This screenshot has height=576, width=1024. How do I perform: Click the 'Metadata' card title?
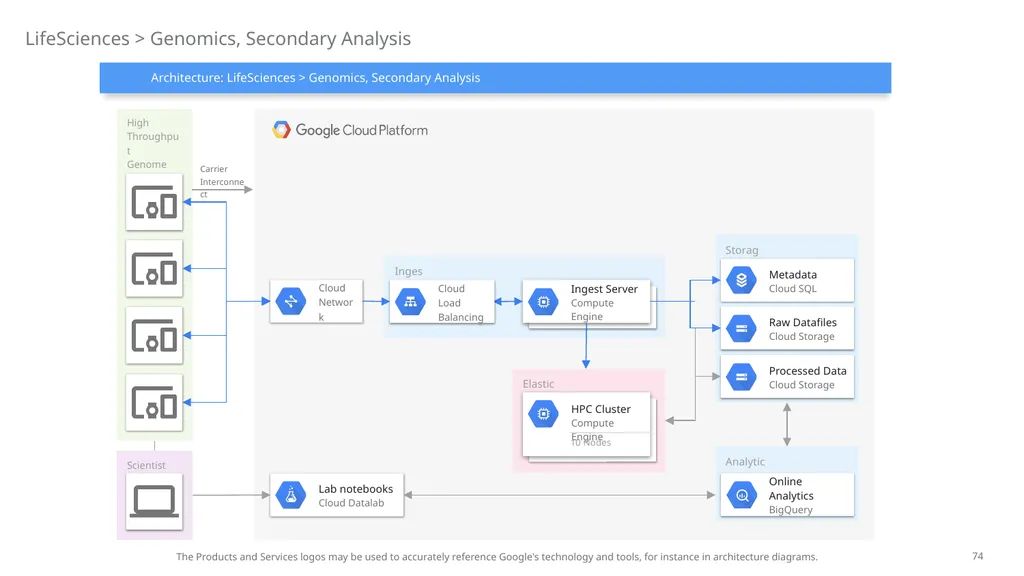(x=793, y=274)
